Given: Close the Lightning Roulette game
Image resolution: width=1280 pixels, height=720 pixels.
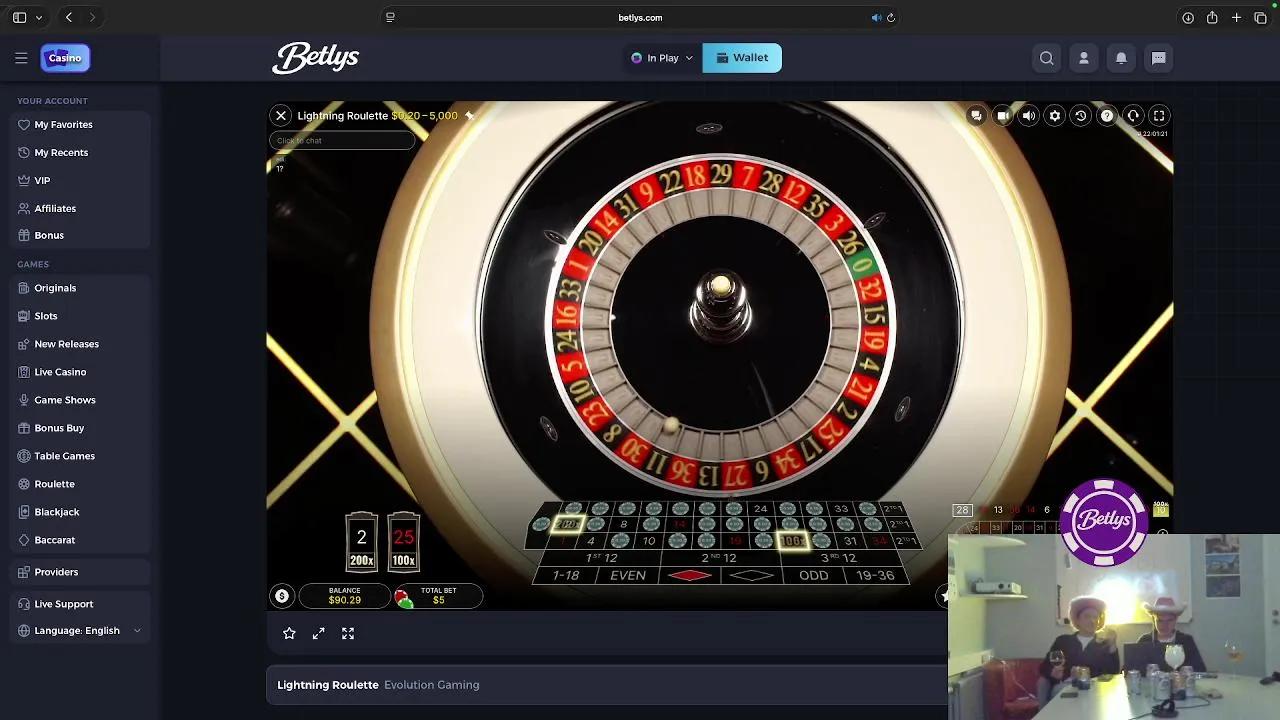Looking at the screenshot, I should (x=281, y=116).
